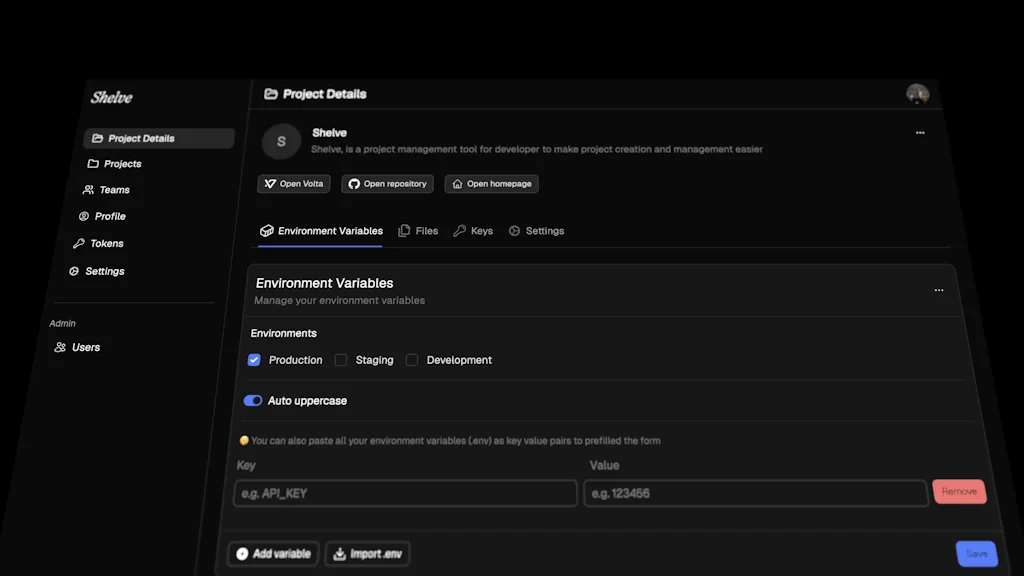Open the project card options menu
Screen dimensions: 1024x576
[x=920, y=131]
